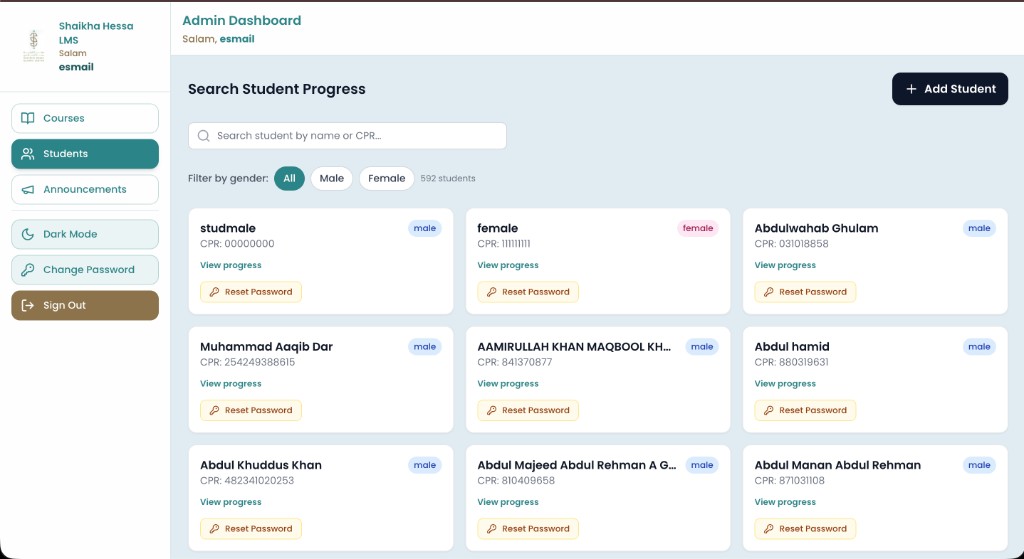Screen dimensions: 1024x559
Task: Click the CPR: 880319631 text
Action: [792, 362]
